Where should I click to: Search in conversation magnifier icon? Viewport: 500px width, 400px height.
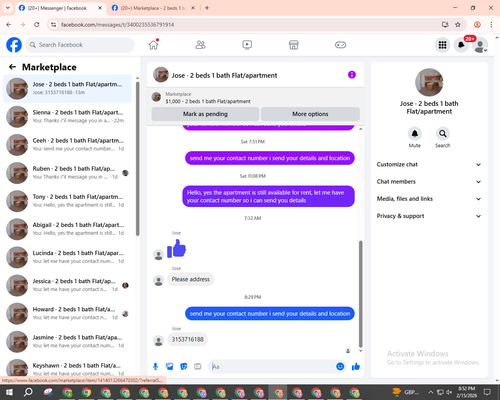[443, 134]
